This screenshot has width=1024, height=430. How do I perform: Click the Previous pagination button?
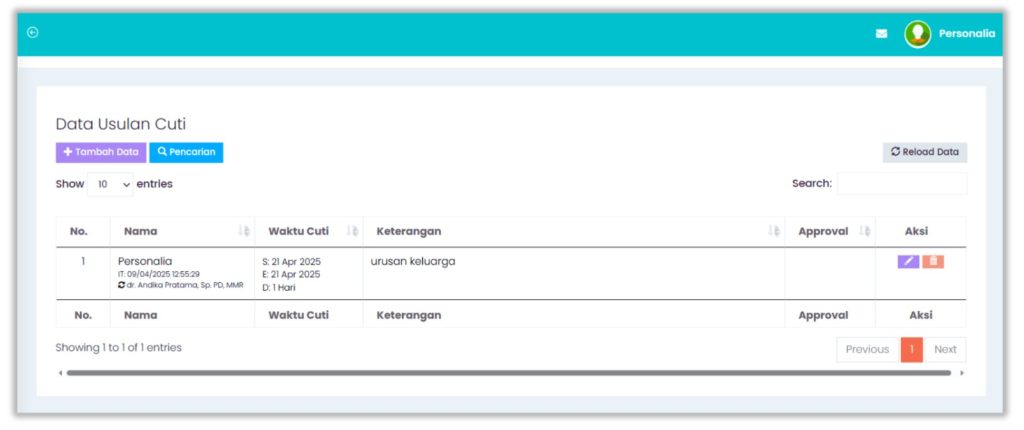click(x=867, y=350)
